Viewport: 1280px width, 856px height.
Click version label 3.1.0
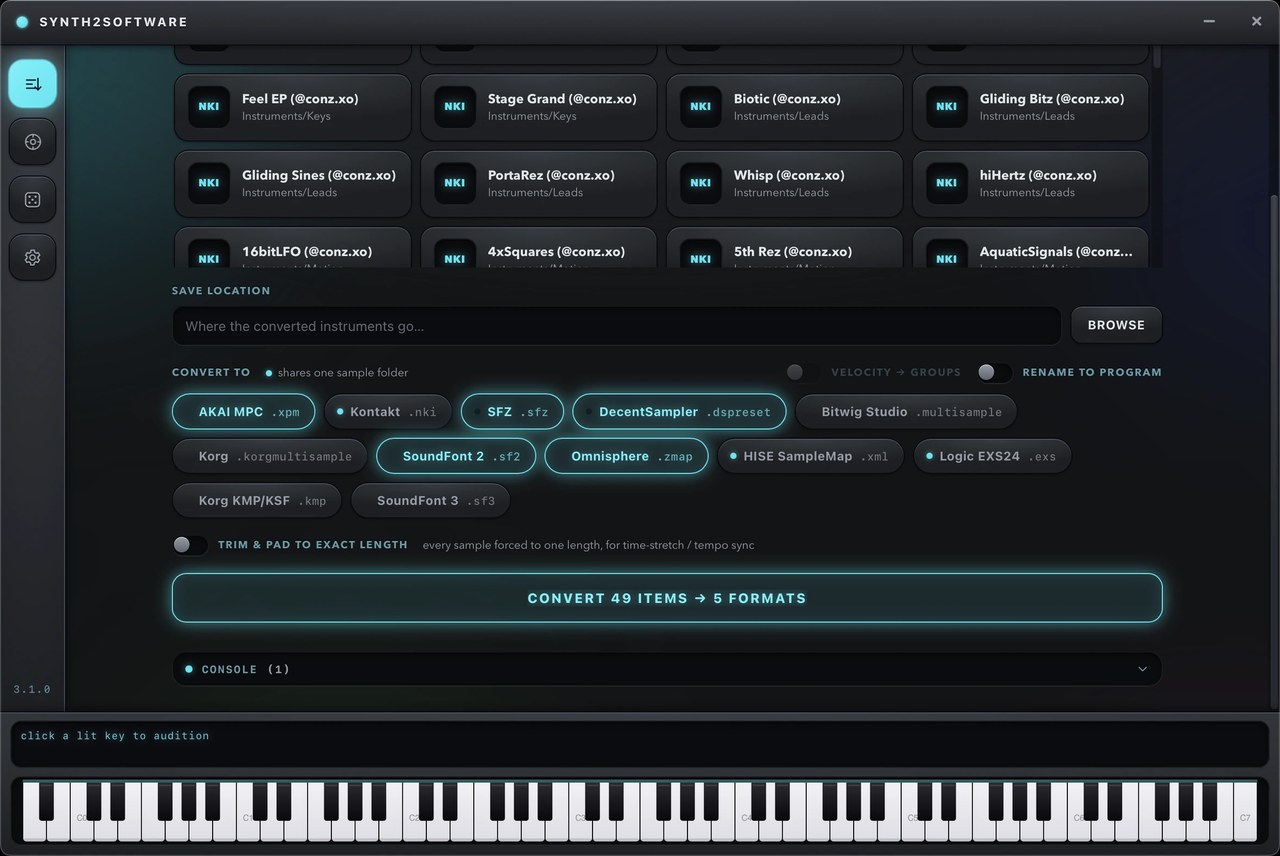(x=31, y=689)
